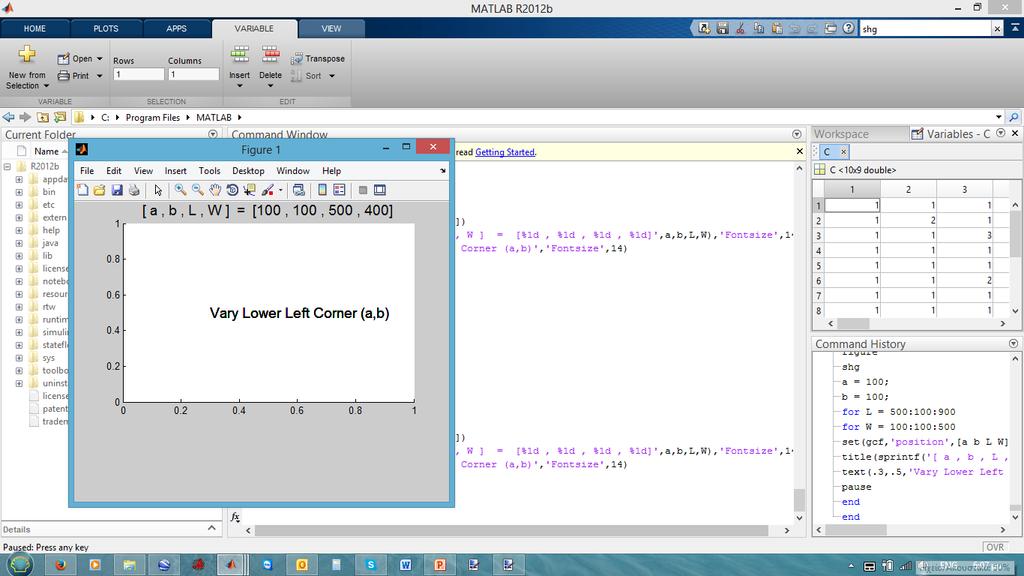Viewport: 1024px width, 576px height.
Task: Select the Edit Plot arrow tool
Action: pyautogui.click(x=157, y=190)
